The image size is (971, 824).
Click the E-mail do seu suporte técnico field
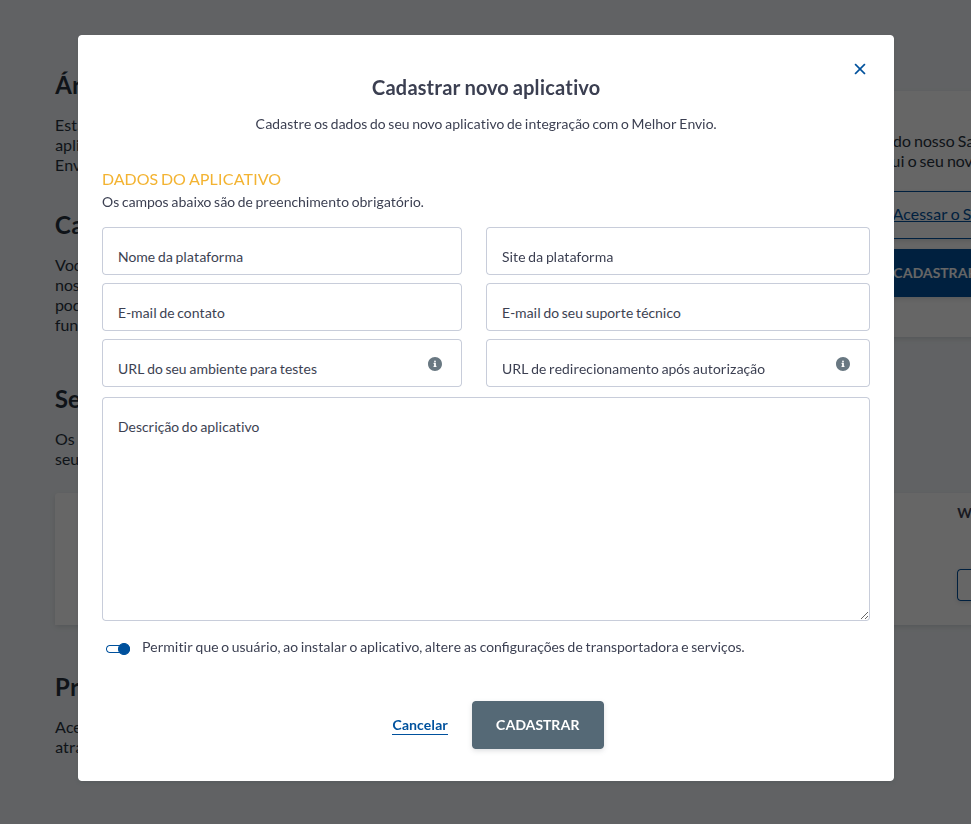[677, 307]
